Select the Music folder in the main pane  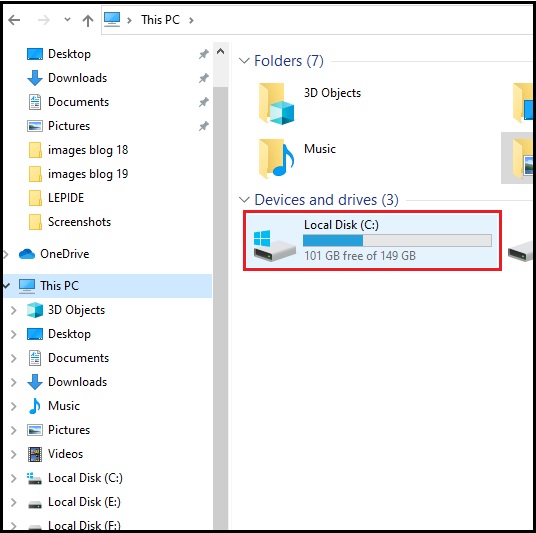297,159
